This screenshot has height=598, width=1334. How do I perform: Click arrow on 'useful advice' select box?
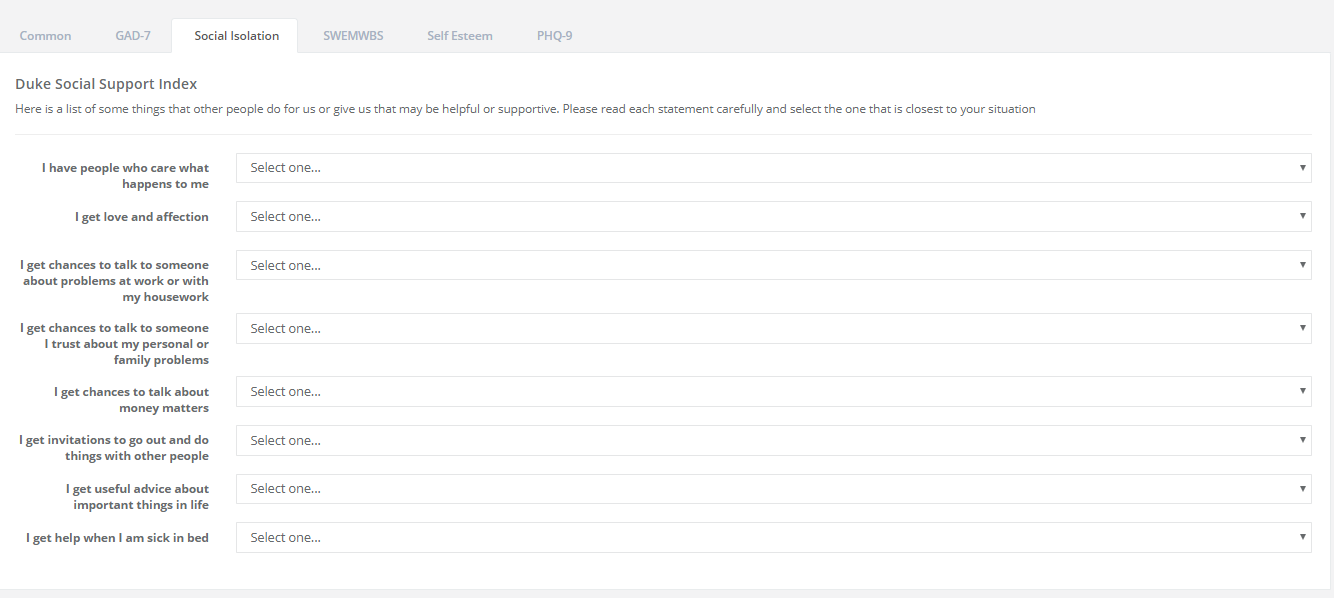[1303, 488]
